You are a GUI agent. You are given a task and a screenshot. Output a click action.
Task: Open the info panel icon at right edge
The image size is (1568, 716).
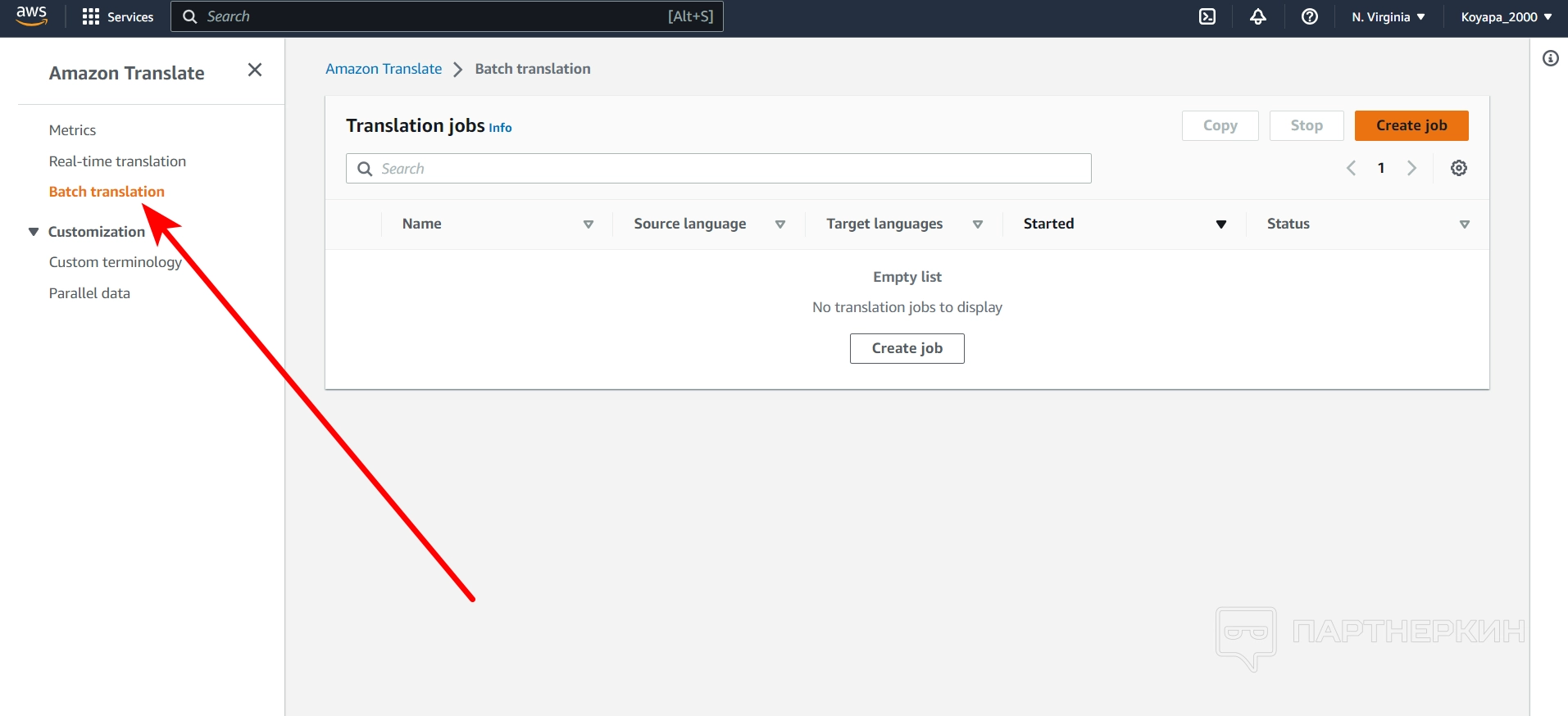[1551, 58]
